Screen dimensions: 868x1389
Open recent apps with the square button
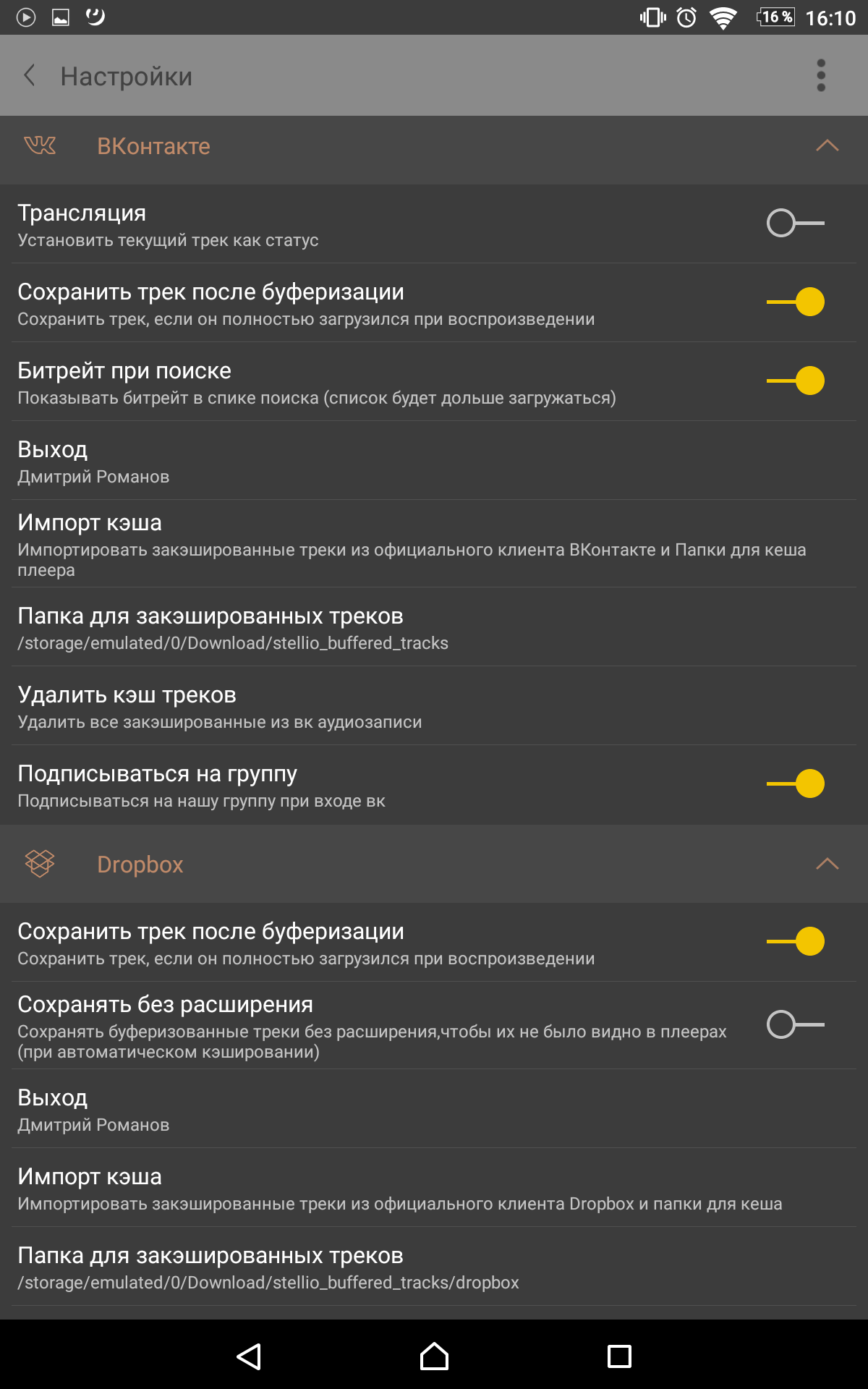tap(619, 1356)
